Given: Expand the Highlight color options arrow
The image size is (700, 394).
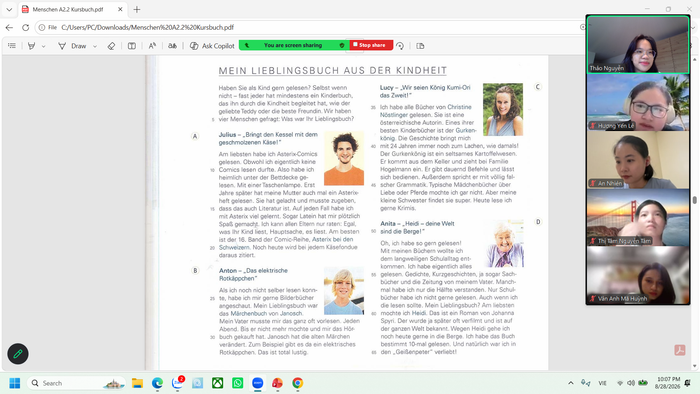Looking at the screenshot, I should tap(43, 46).
